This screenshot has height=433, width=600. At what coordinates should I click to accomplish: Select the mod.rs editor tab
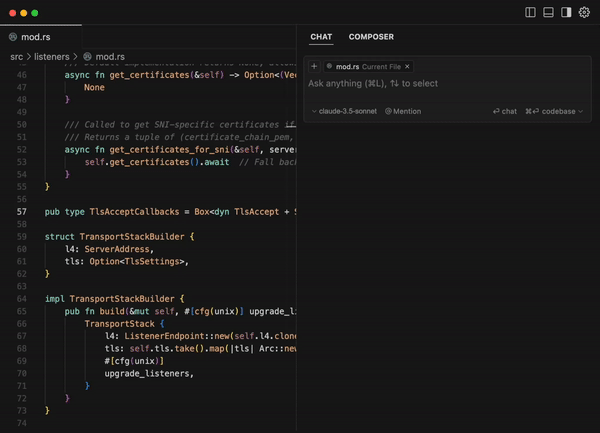click(x=41, y=37)
